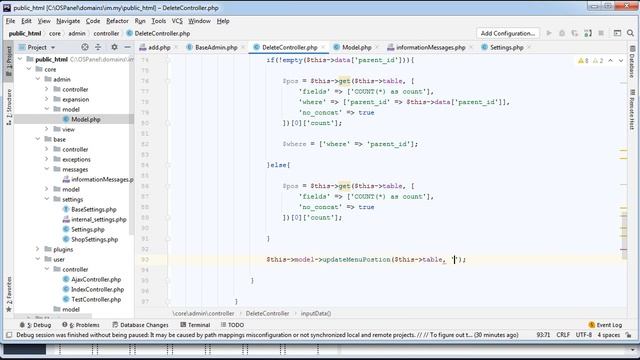
Task: Select TestController.php in project tree
Action: [x=96, y=299]
